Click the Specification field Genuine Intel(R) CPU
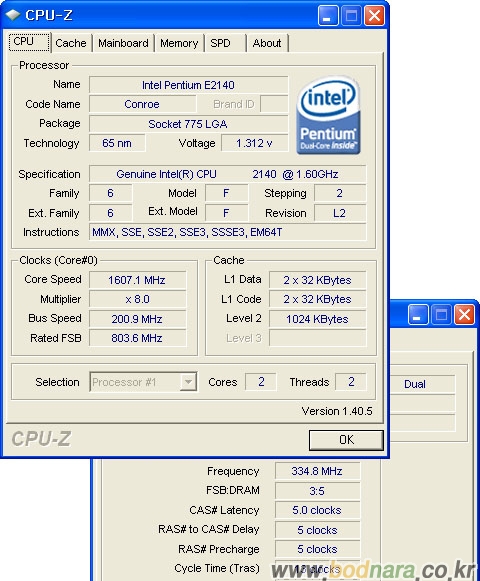The image size is (480, 581). 227,174
